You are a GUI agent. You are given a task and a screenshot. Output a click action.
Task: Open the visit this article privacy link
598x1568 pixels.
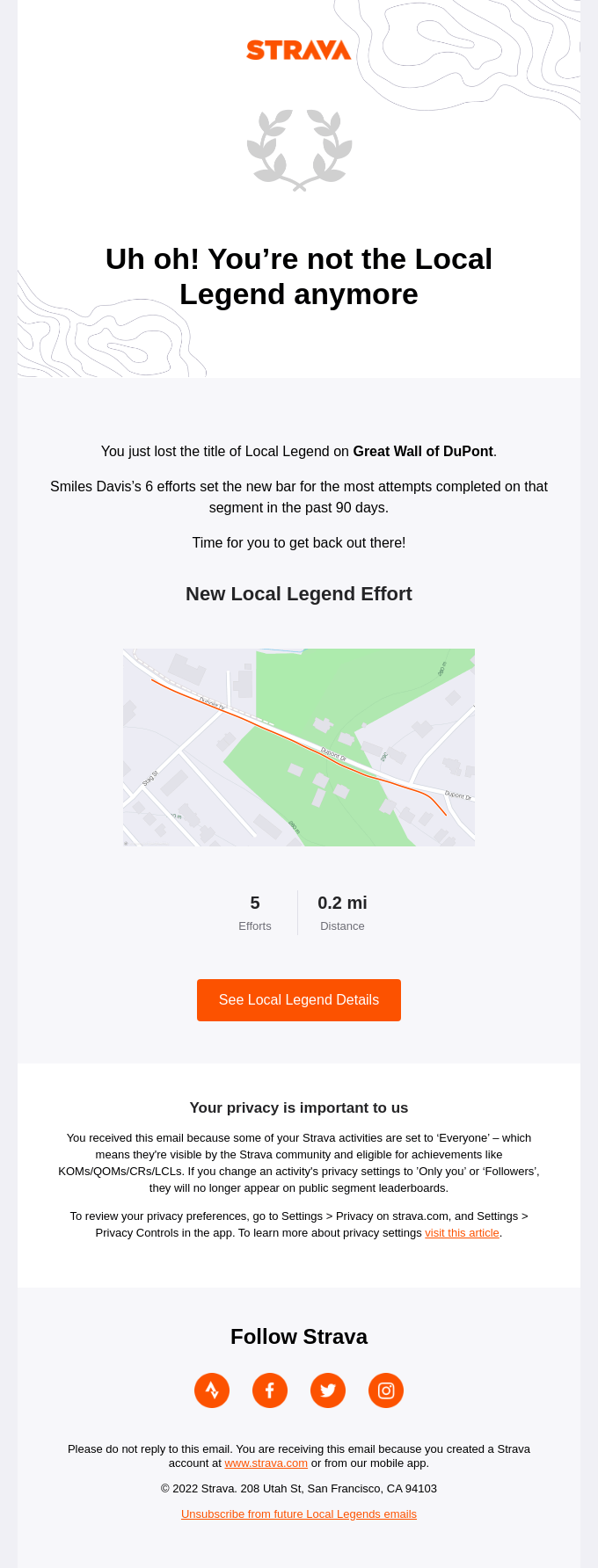tap(462, 1232)
